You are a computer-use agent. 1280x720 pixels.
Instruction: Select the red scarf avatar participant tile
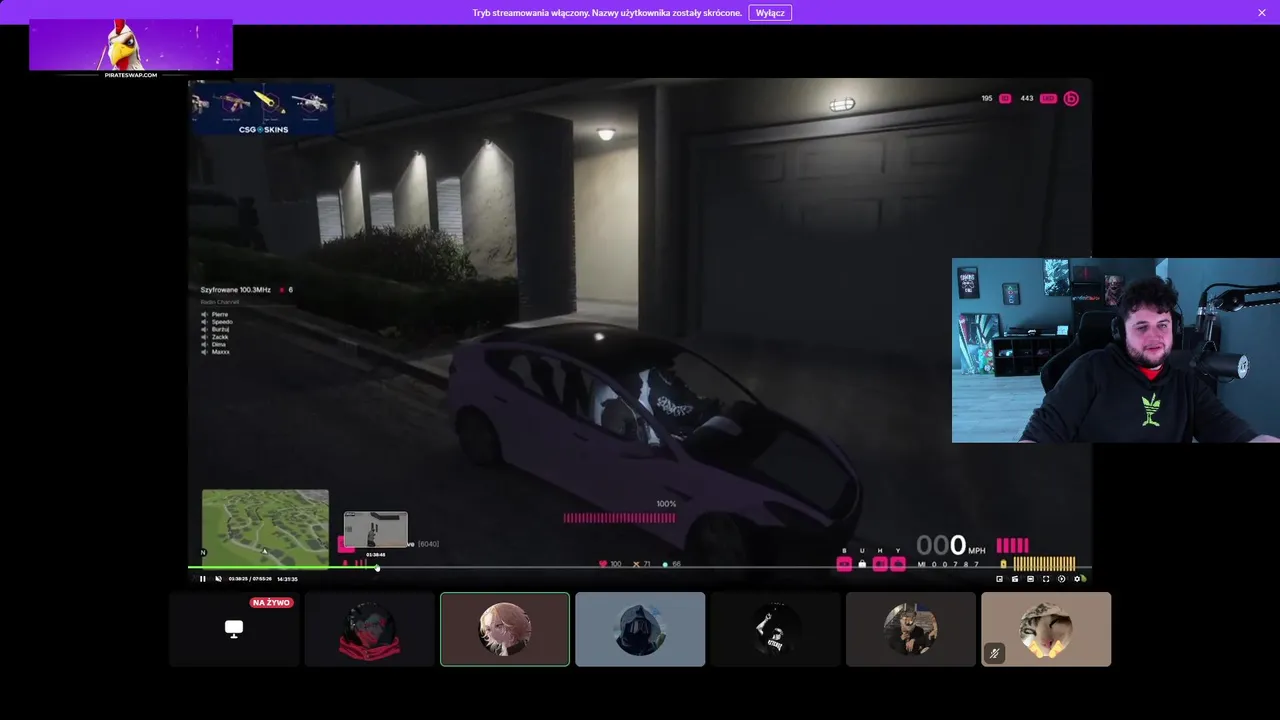click(369, 629)
